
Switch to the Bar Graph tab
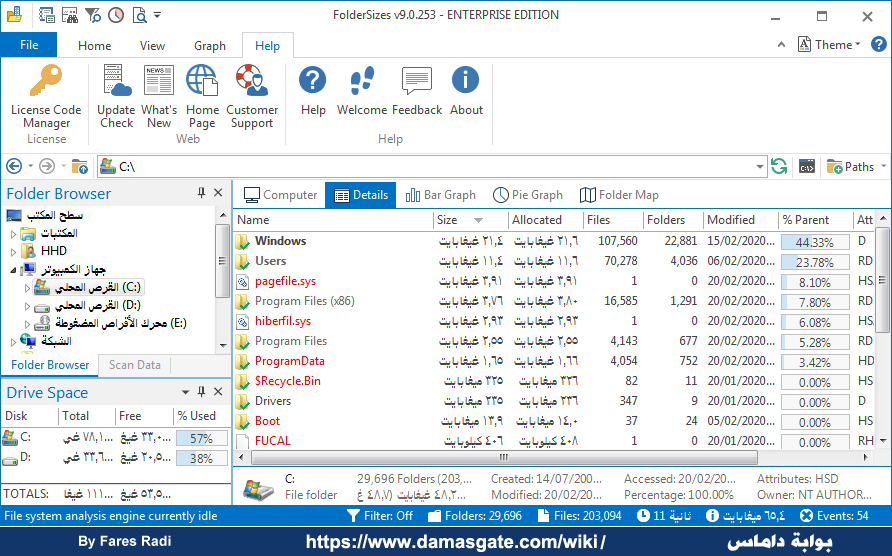[441, 195]
